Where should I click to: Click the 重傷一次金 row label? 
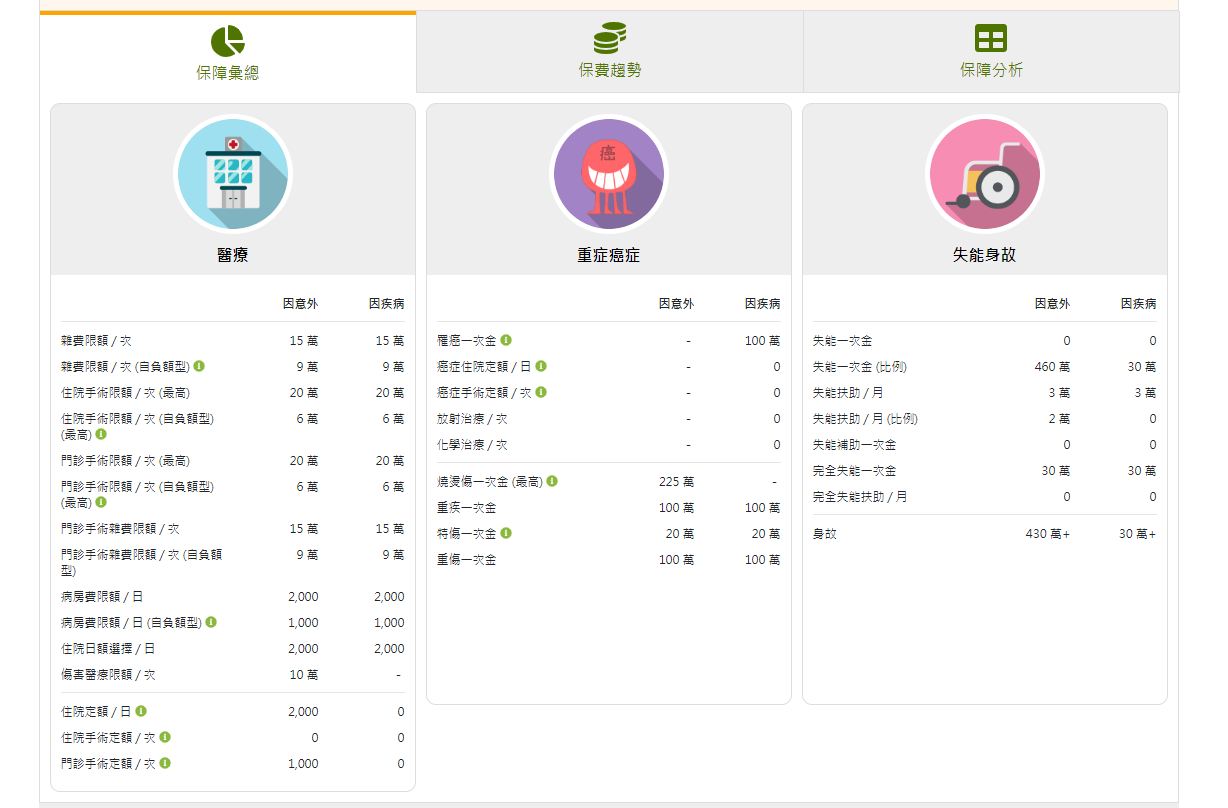466,560
